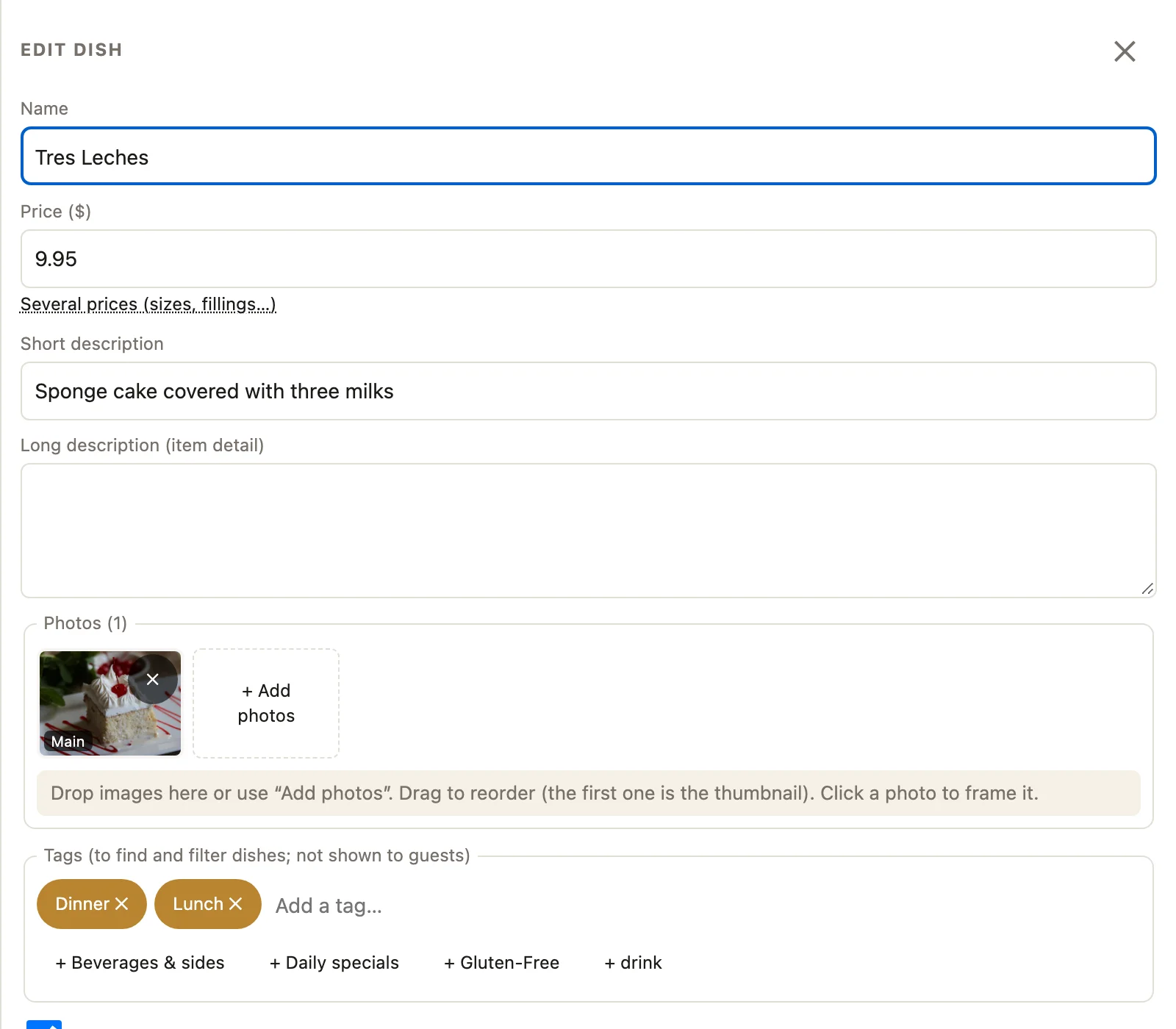Image resolution: width=1176 pixels, height=1029 pixels.
Task: Click the Price ($) label
Action: tap(56, 212)
